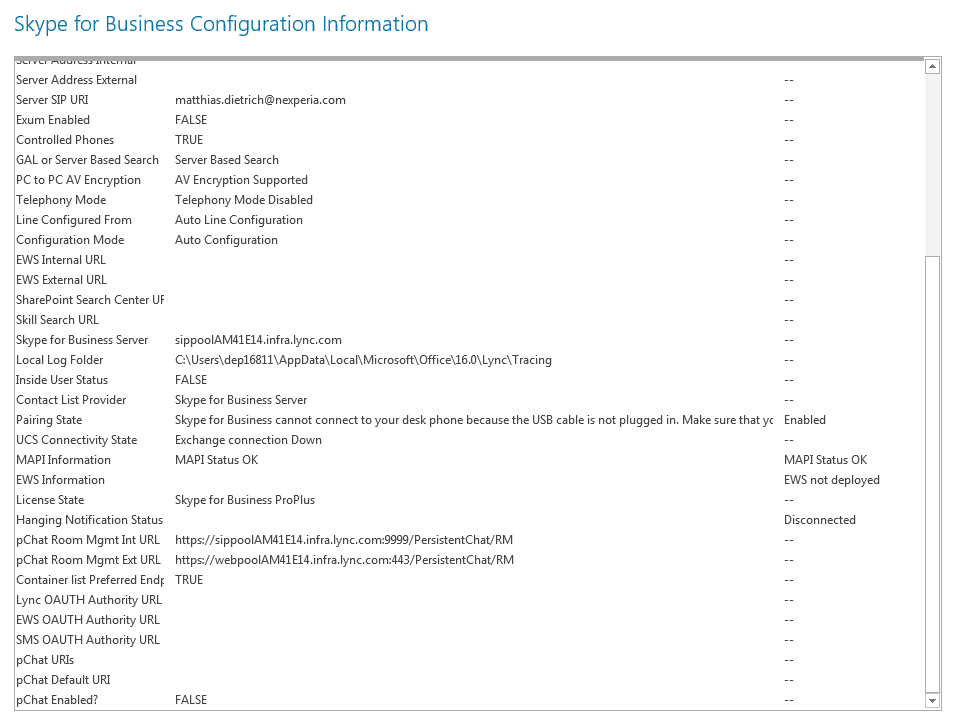This screenshot has width=955, height=725.
Task: Click the 'Server SIP URI' label
Action: click(x=52, y=100)
